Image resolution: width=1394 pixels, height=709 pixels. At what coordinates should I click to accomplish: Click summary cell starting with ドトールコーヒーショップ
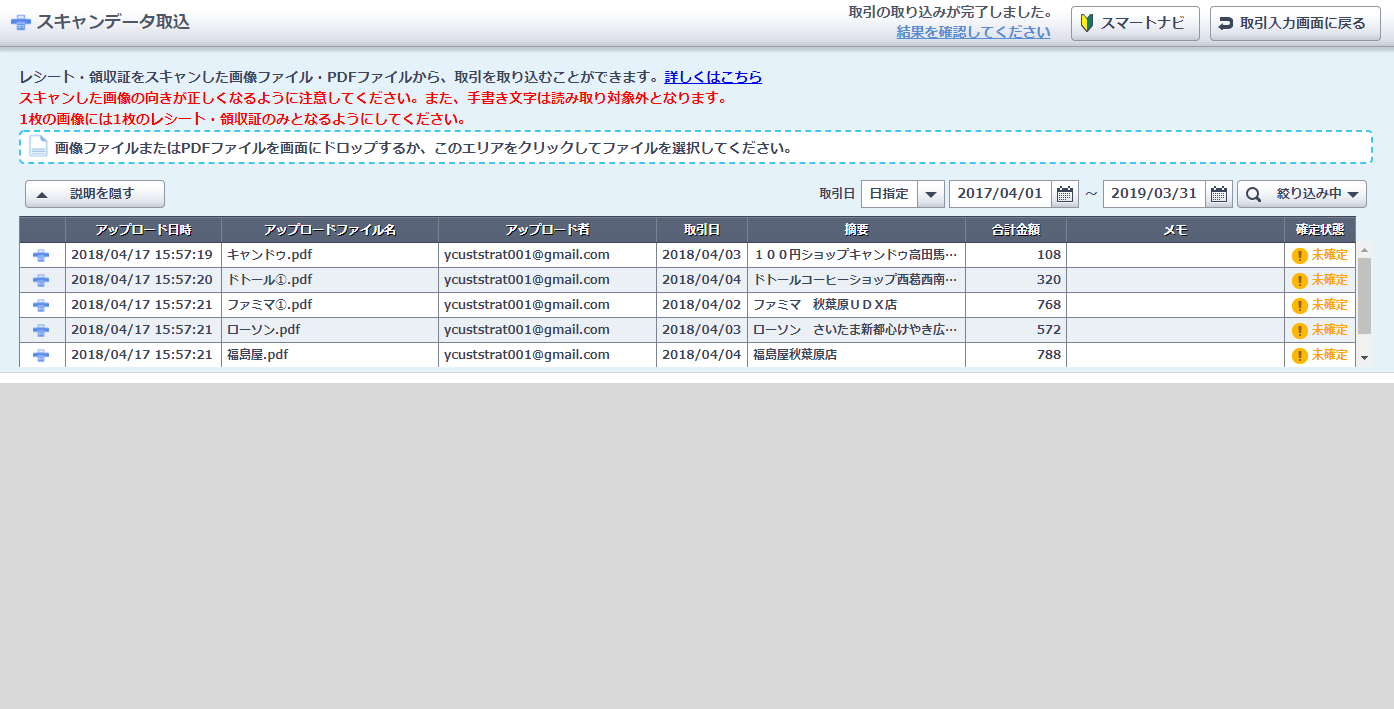[x=856, y=280]
